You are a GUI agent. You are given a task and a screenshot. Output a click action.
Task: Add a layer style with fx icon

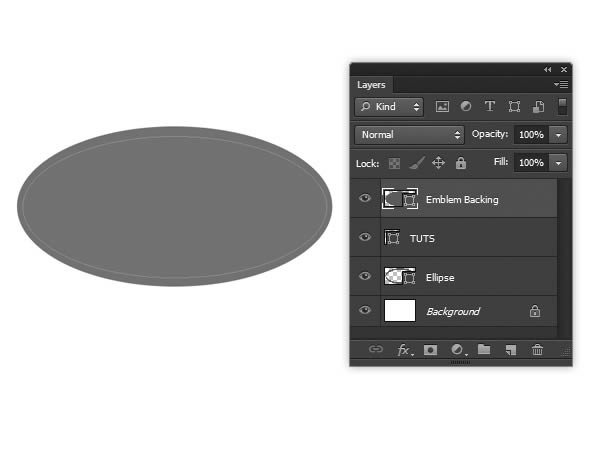point(405,350)
